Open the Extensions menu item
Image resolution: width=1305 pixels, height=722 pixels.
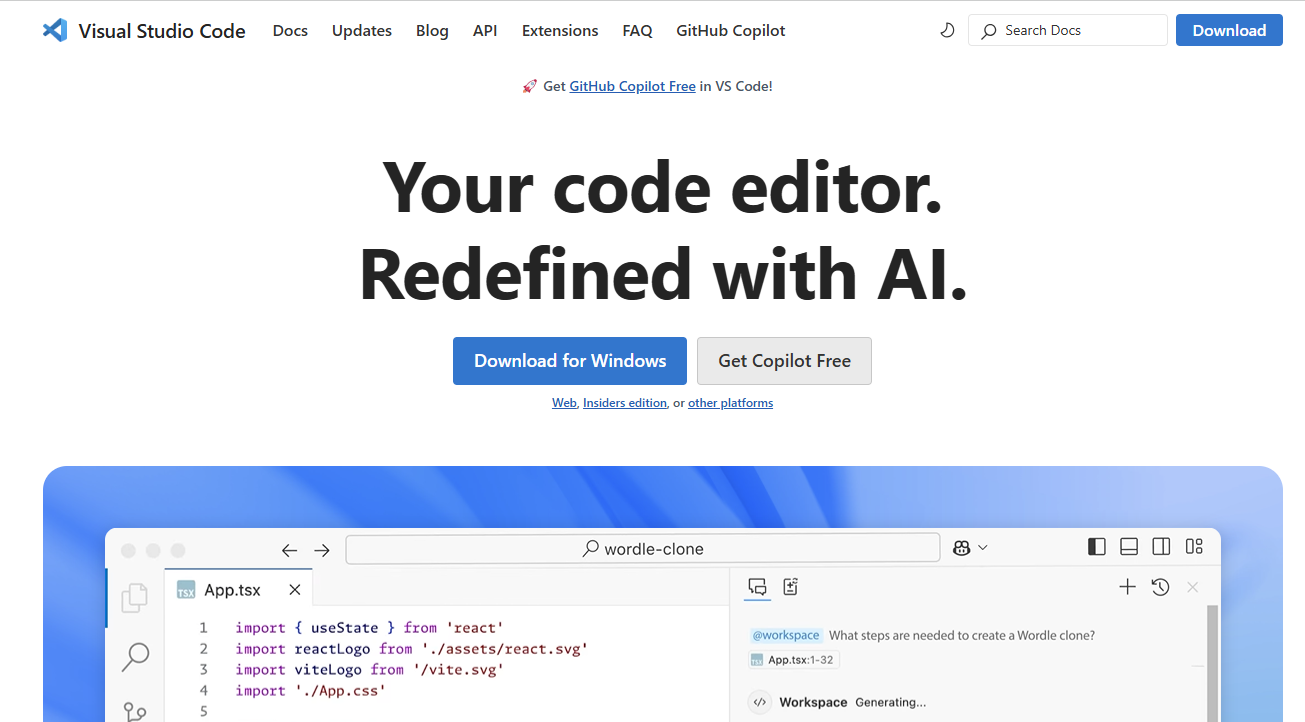560,31
